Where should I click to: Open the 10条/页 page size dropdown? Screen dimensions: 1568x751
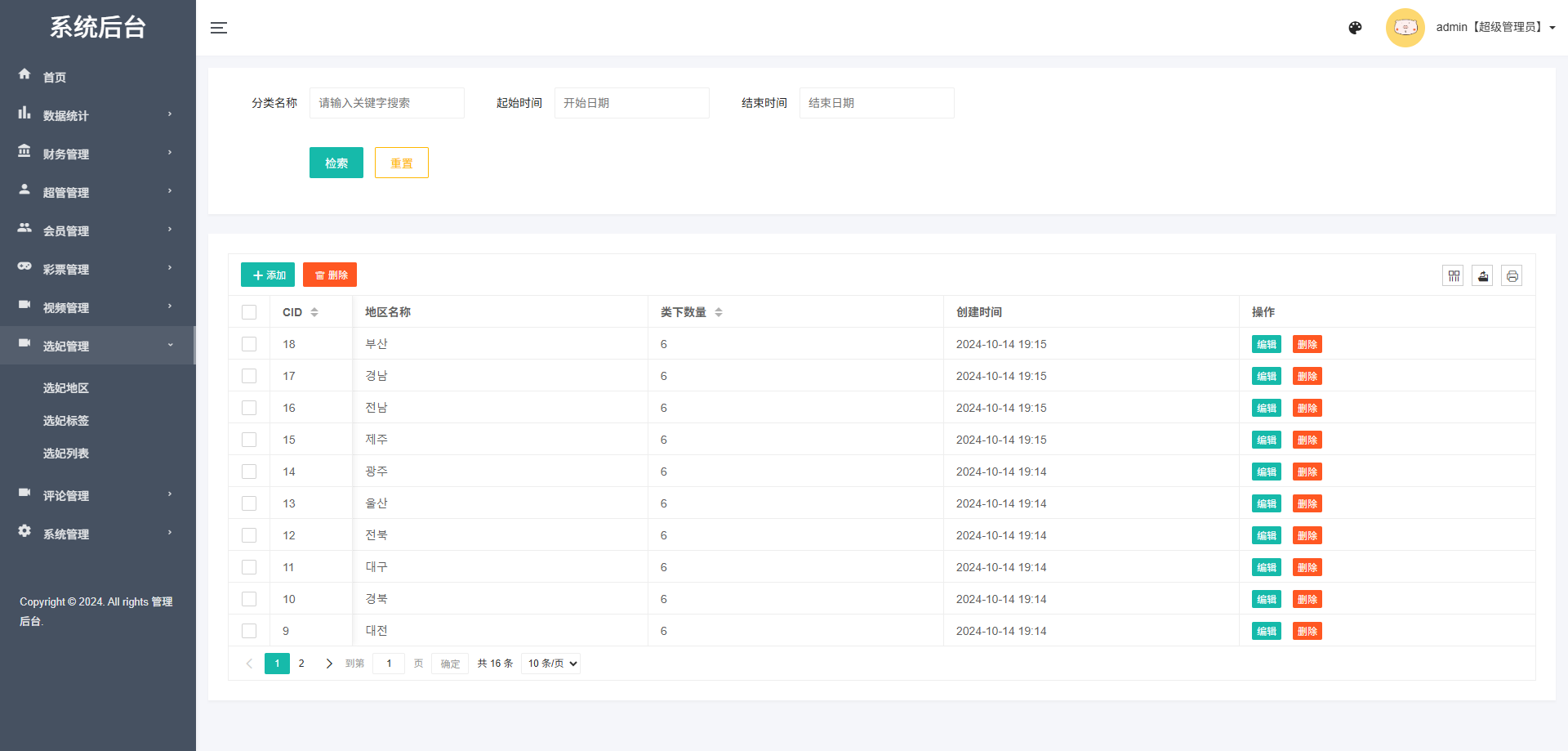click(x=550, y=663)
